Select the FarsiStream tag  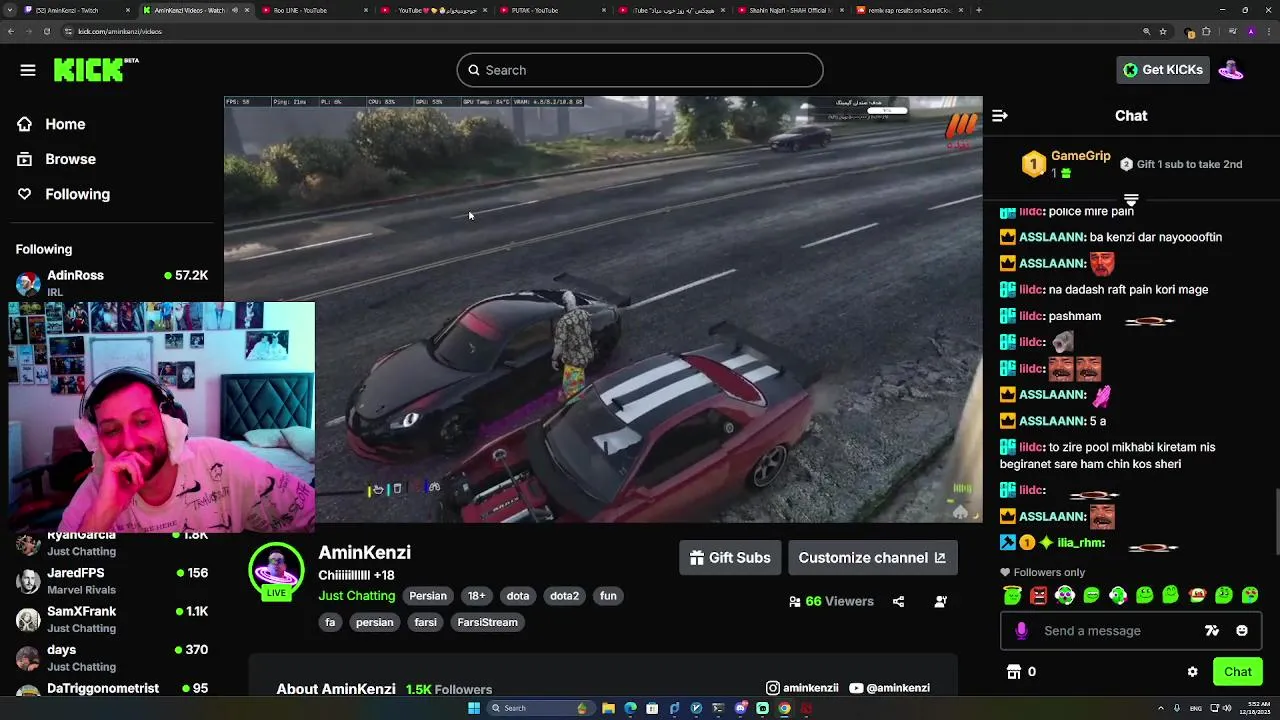(487, 622)
